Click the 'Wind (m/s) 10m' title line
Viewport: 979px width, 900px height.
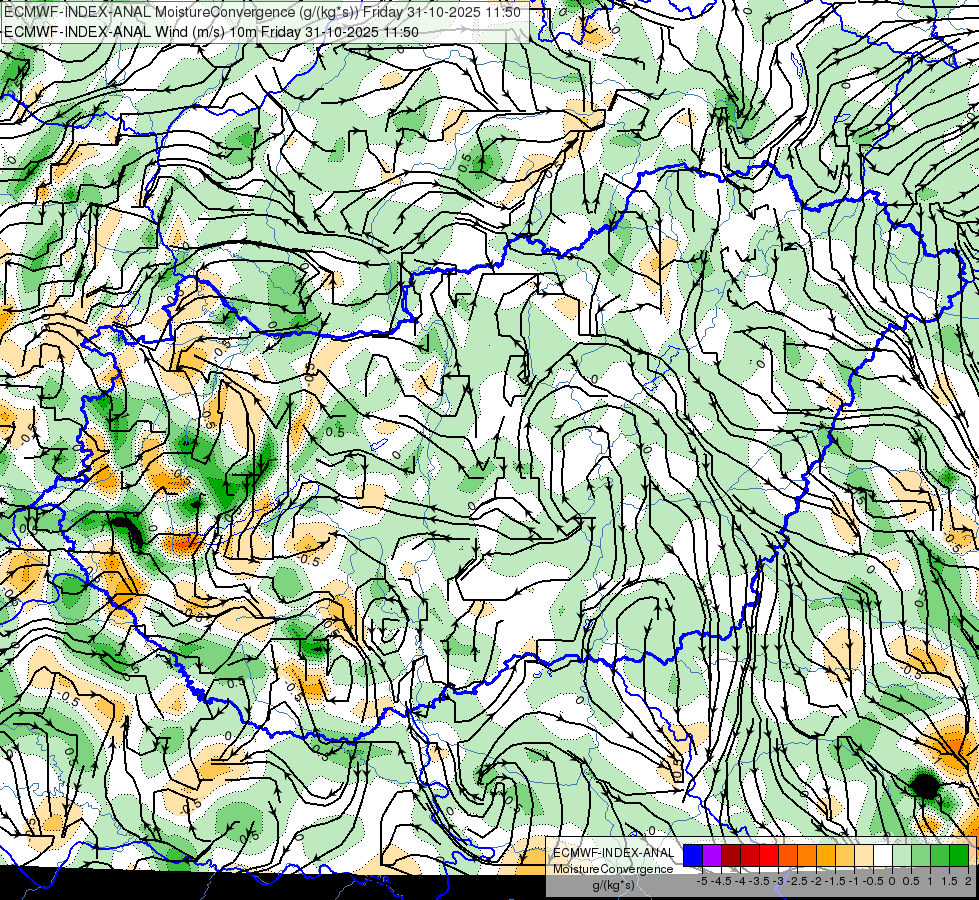tap(210, 32)
